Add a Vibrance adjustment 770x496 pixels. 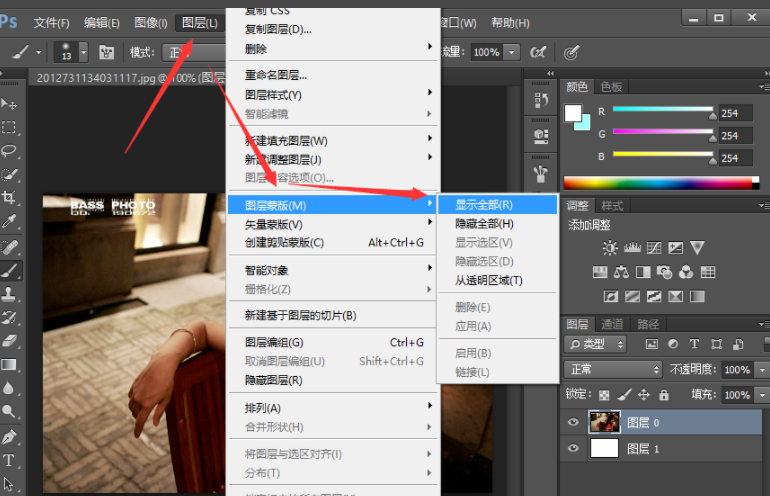(x=697, y=248)
